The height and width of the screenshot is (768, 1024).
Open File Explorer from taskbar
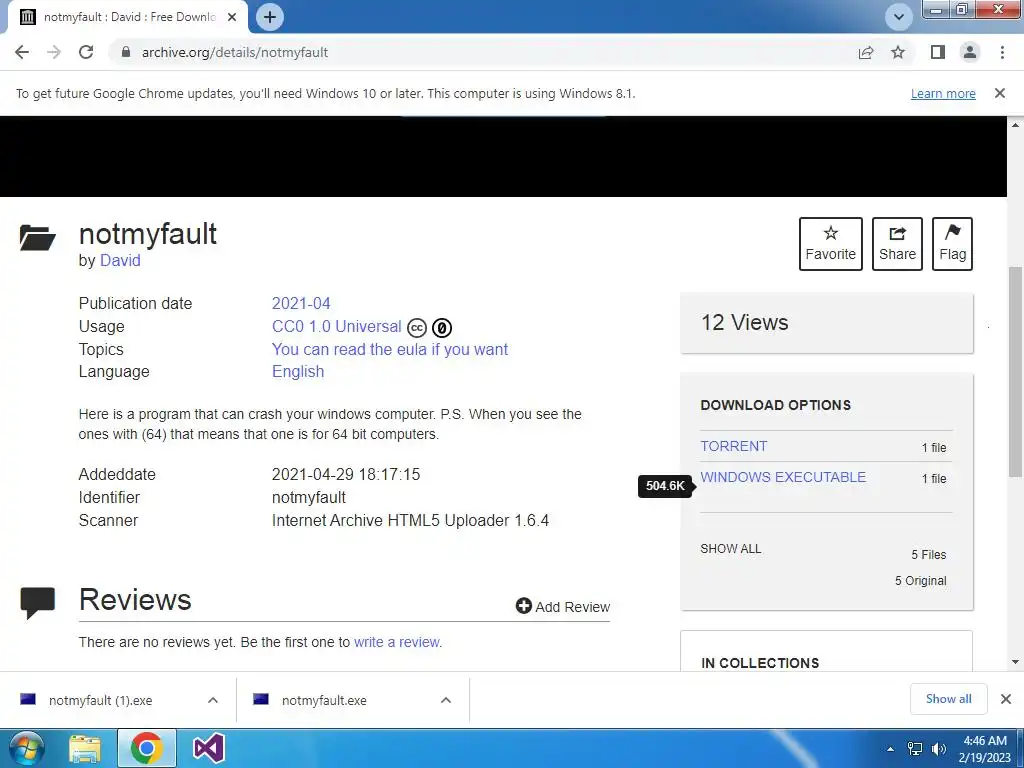pos(85,749)
